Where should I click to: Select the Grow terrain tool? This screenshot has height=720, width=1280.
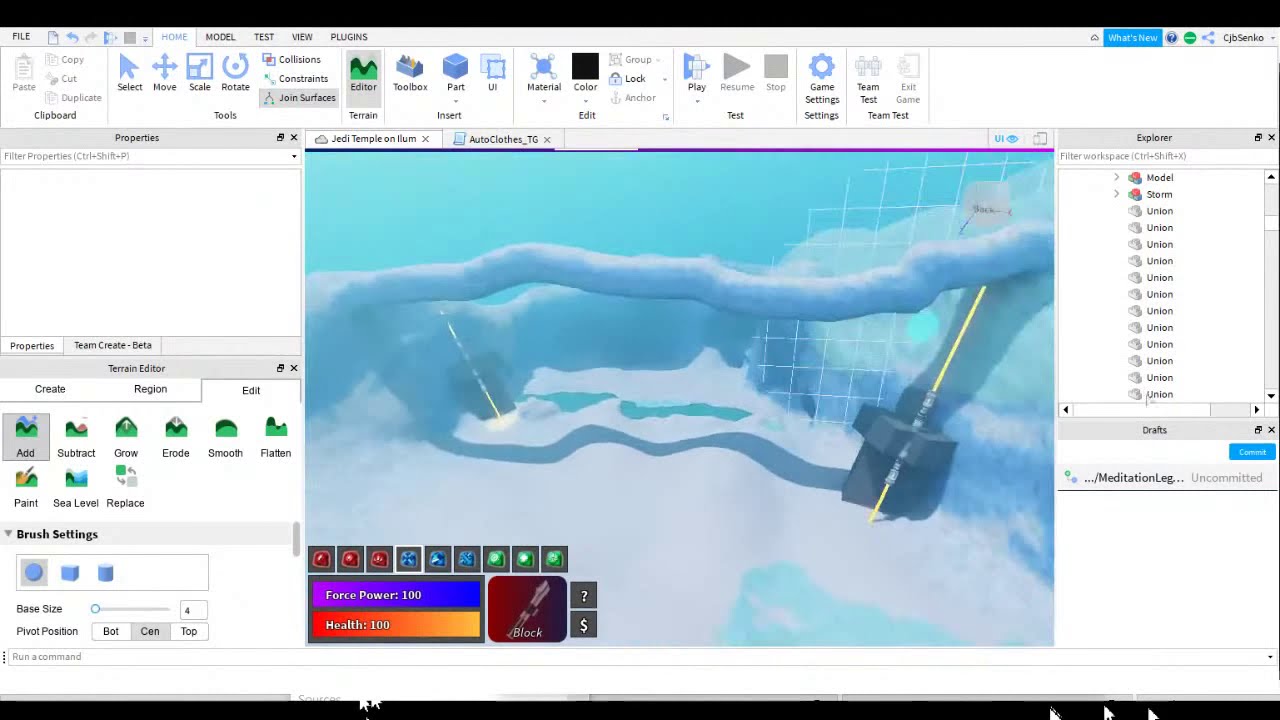pos(126,437)
